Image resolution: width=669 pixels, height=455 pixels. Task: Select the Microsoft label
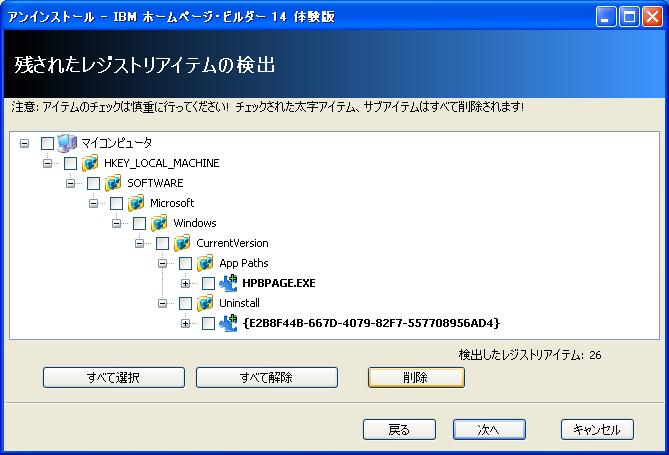coord(172,203)
